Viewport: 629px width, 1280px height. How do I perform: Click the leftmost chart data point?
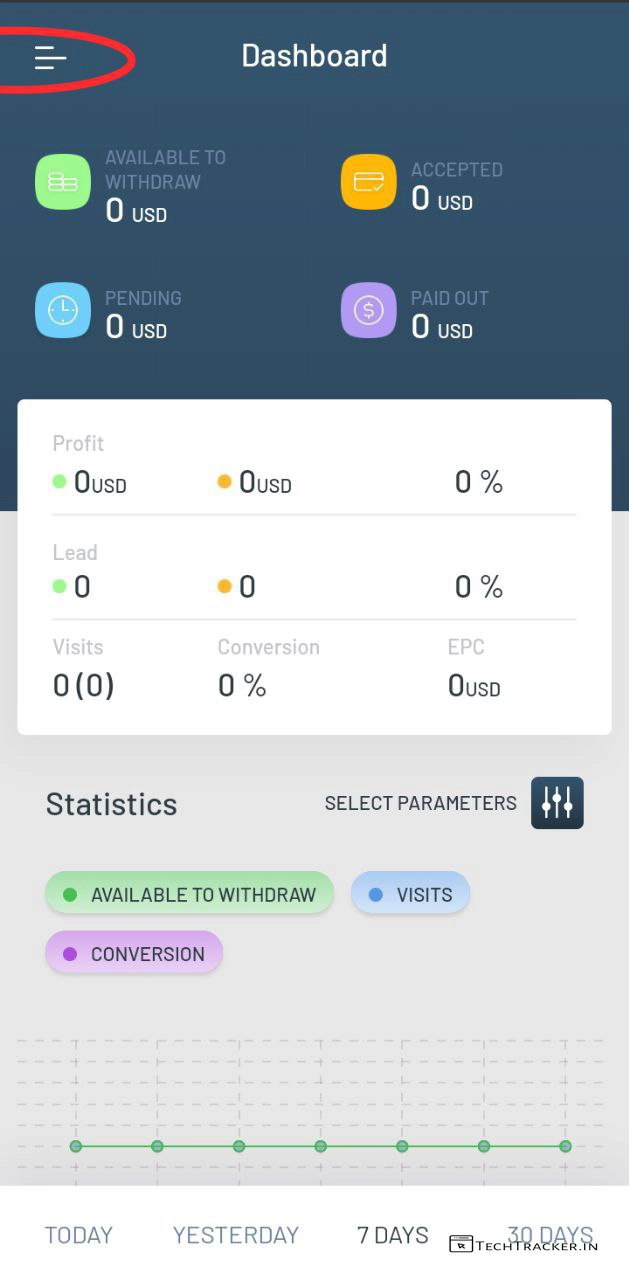[75, 1146]
